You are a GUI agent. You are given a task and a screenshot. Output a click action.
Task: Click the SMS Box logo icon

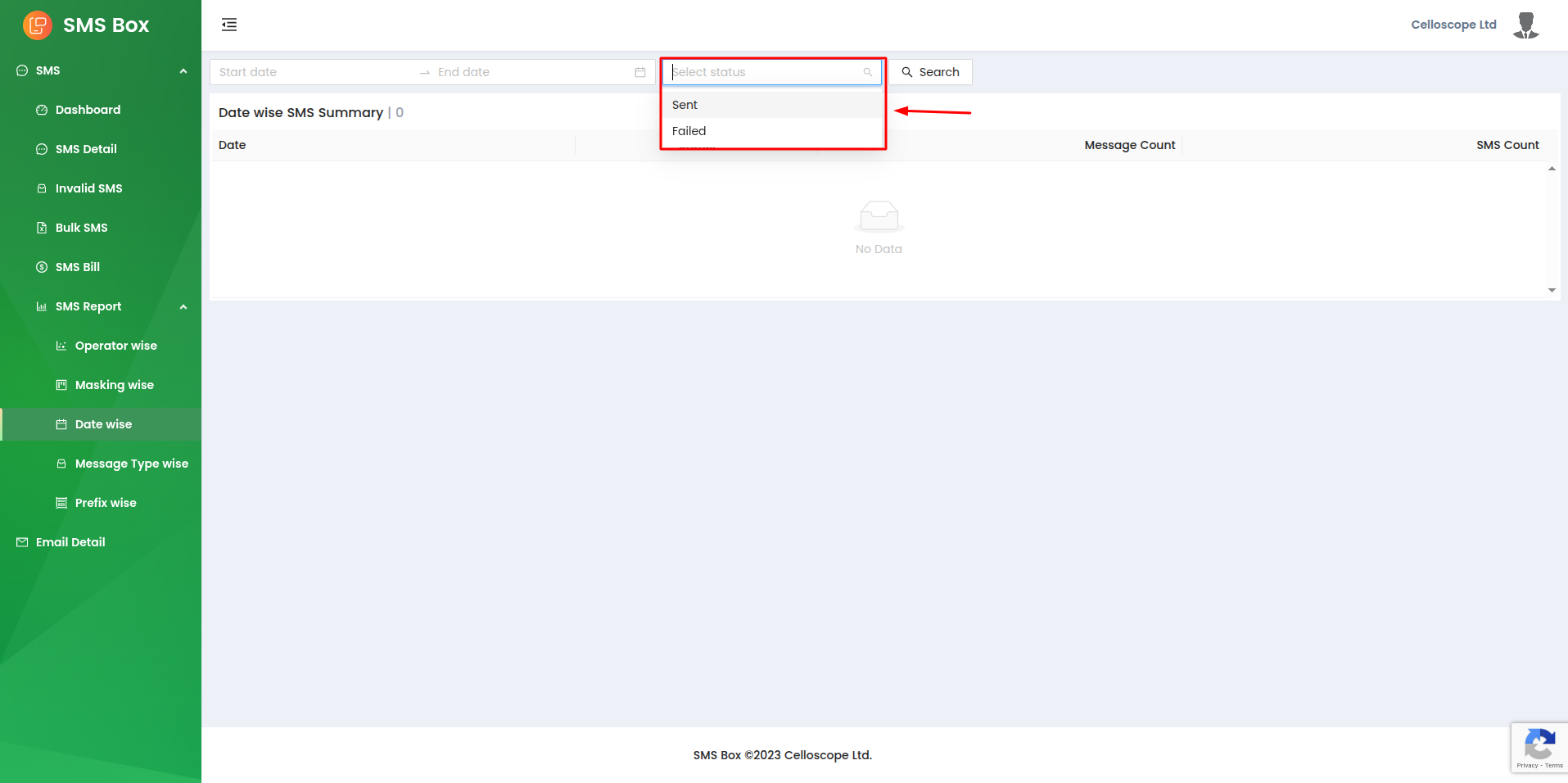tap(38, 25)
